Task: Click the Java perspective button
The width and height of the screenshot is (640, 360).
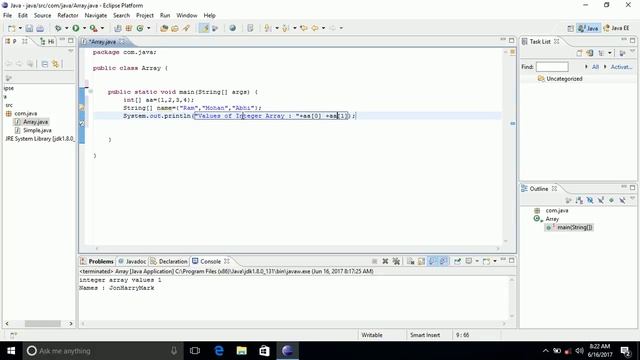Action: (x=588, y=28)
